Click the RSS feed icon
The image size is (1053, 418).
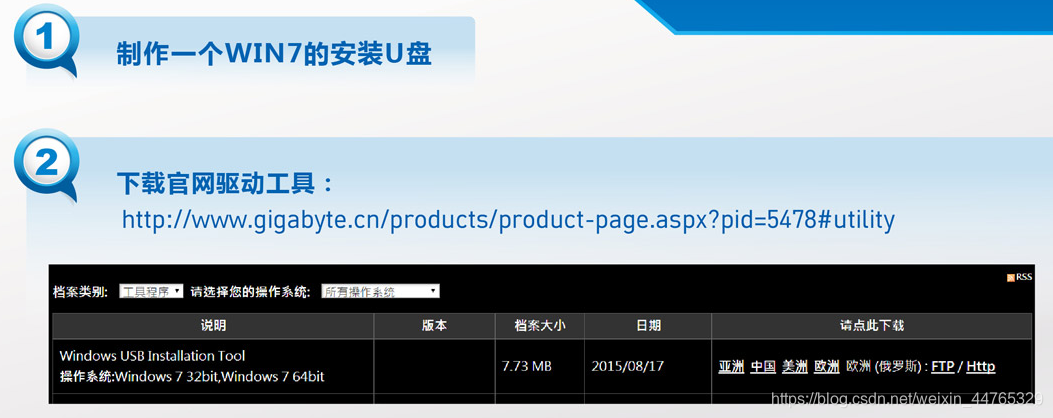coord(1011,278)
